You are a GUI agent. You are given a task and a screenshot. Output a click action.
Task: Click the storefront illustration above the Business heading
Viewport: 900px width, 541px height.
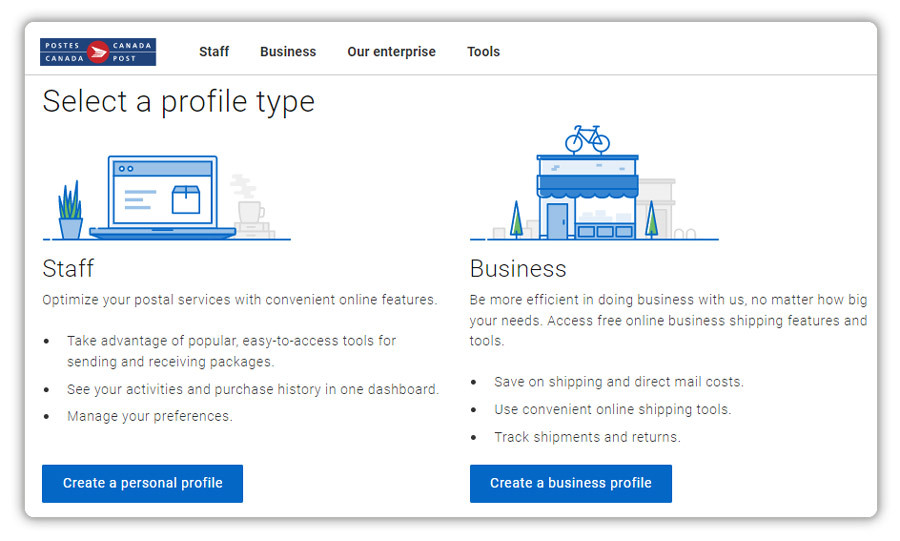coord(594,182)
